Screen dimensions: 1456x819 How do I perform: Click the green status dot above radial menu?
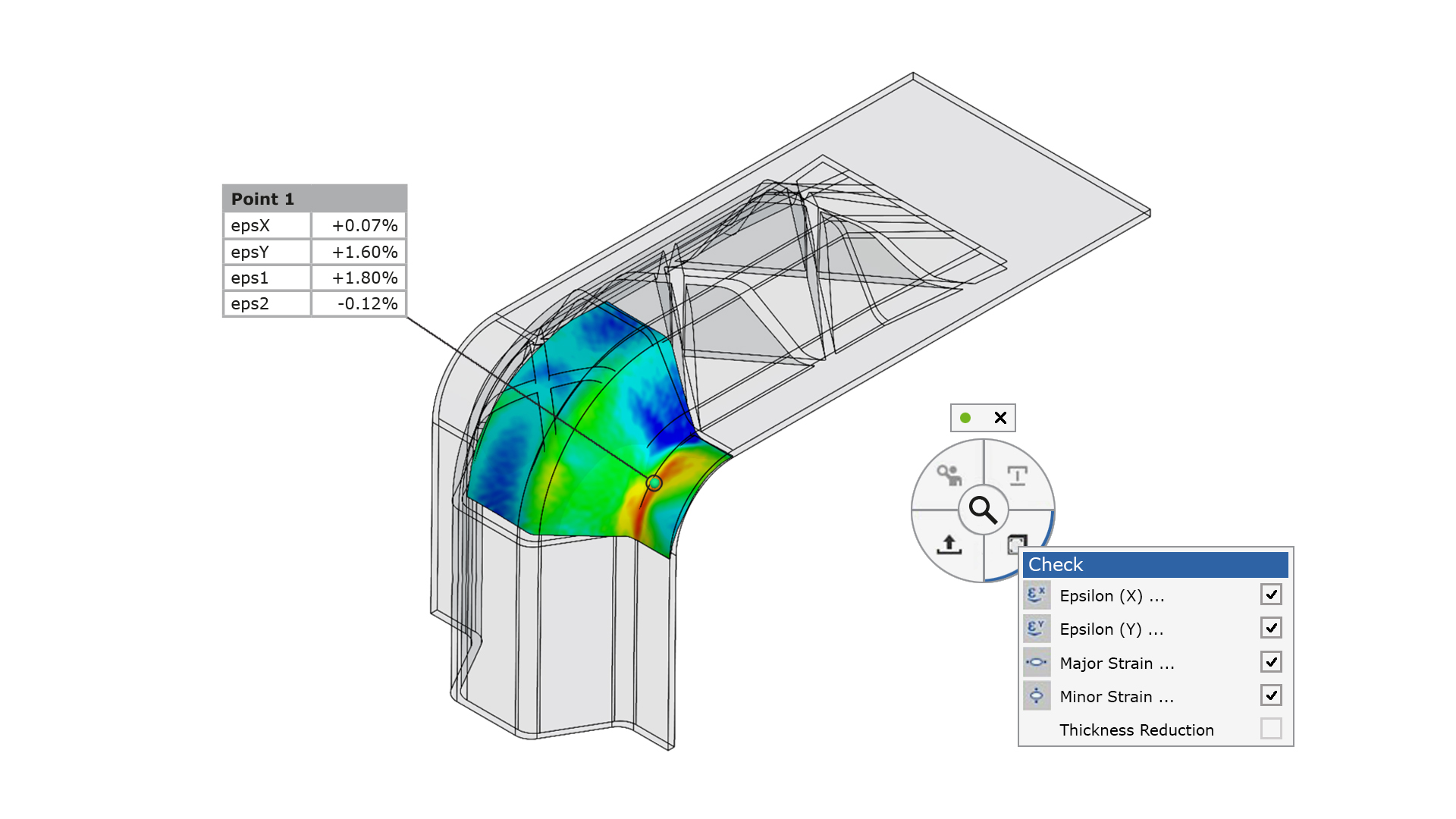965,418
